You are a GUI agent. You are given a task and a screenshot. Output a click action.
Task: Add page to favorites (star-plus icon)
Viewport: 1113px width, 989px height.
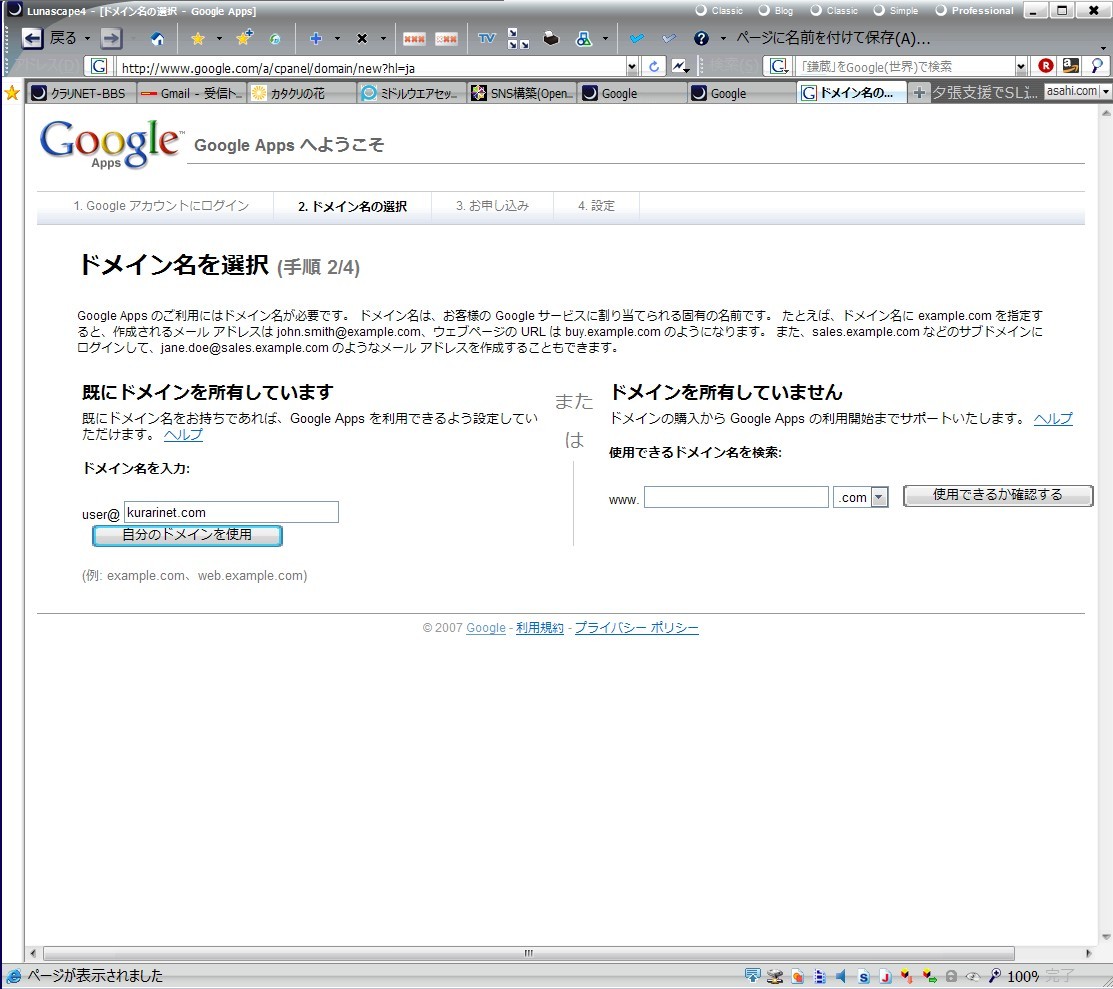tap(244, 38)
